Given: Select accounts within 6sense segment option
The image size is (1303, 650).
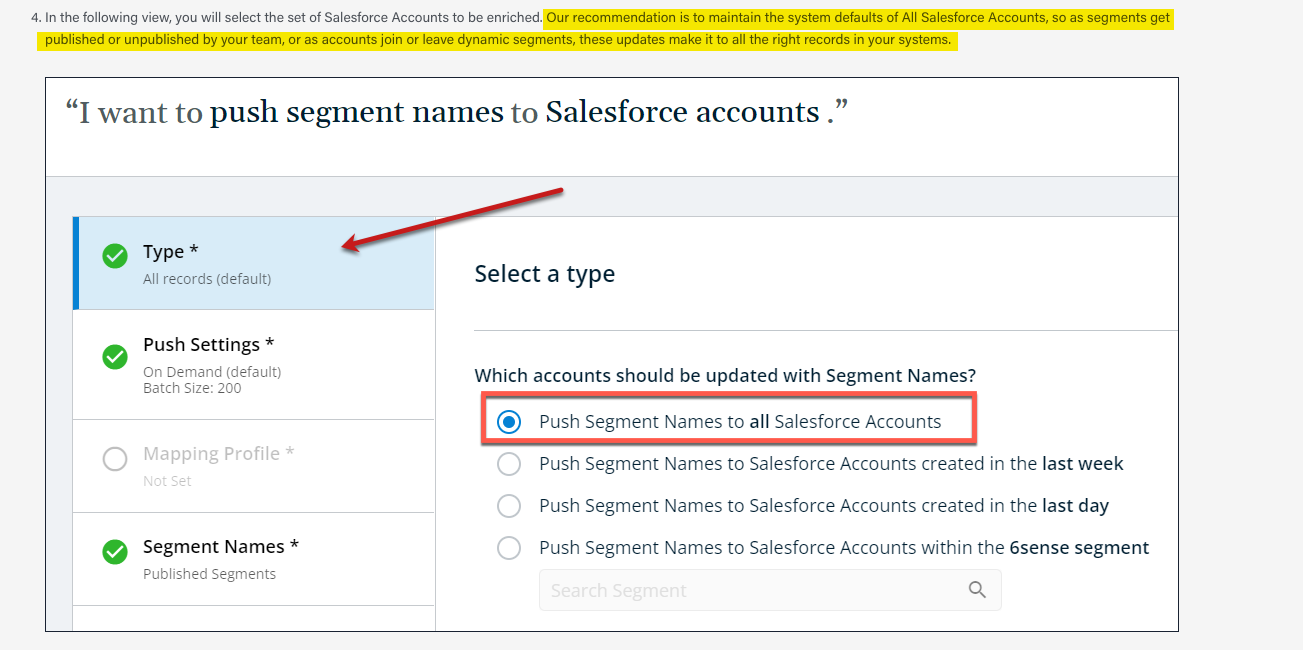Looking at the screenshot, I should click(x=509, y=548).
